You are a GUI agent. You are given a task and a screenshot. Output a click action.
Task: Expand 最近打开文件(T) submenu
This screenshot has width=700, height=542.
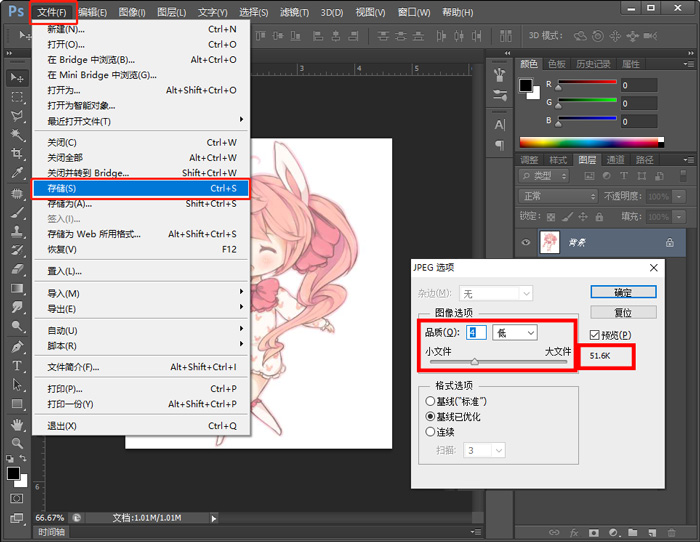tap(141, 121)
